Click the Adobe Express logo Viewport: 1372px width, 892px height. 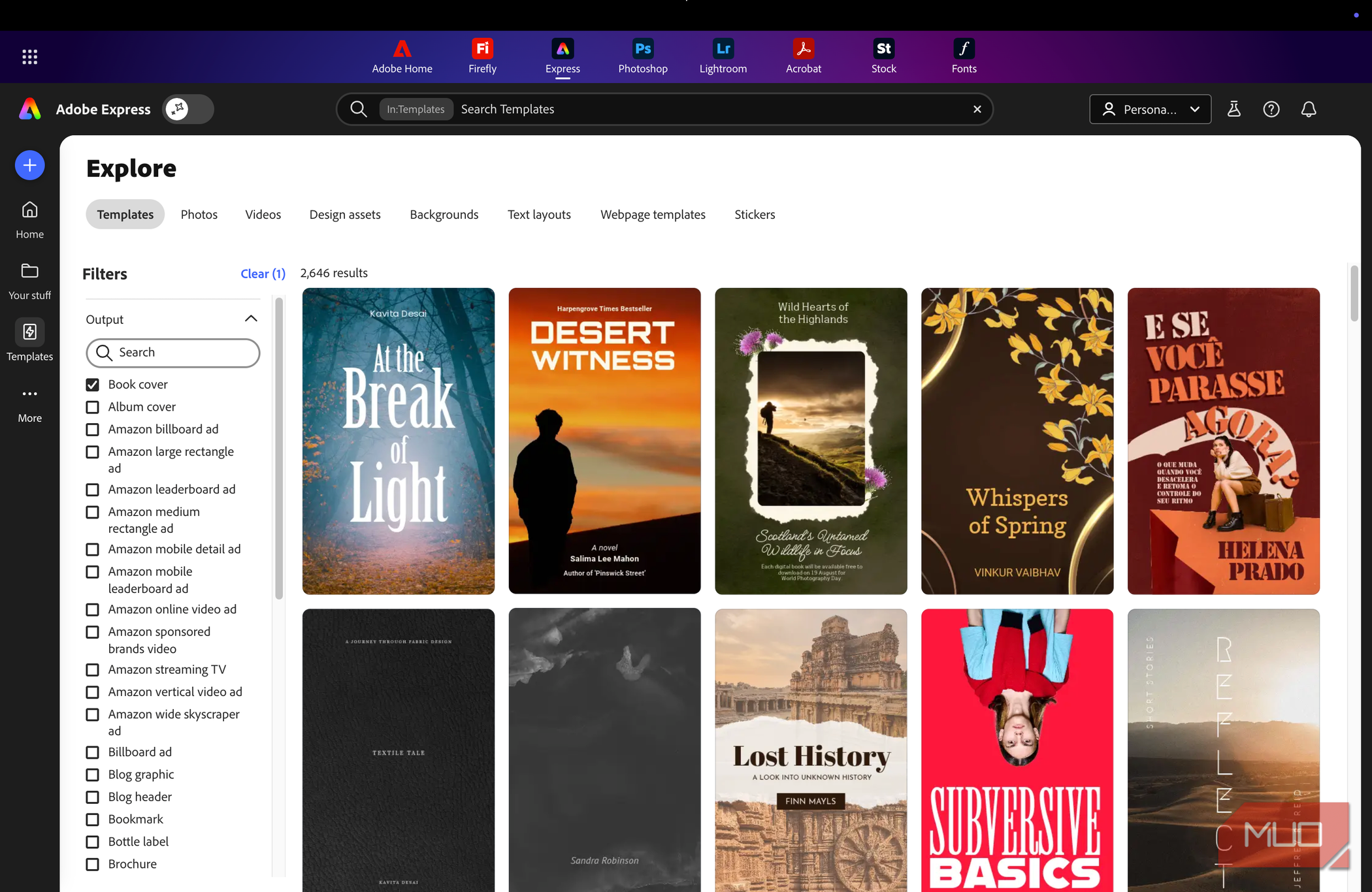tap(30, 109)
